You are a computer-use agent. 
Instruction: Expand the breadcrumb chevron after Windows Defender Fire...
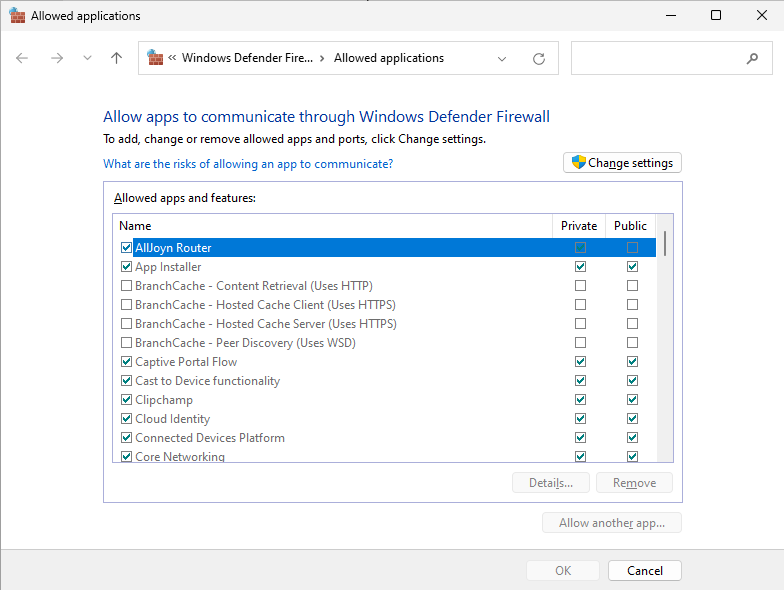pyautogui.click(x=322, y=58)
